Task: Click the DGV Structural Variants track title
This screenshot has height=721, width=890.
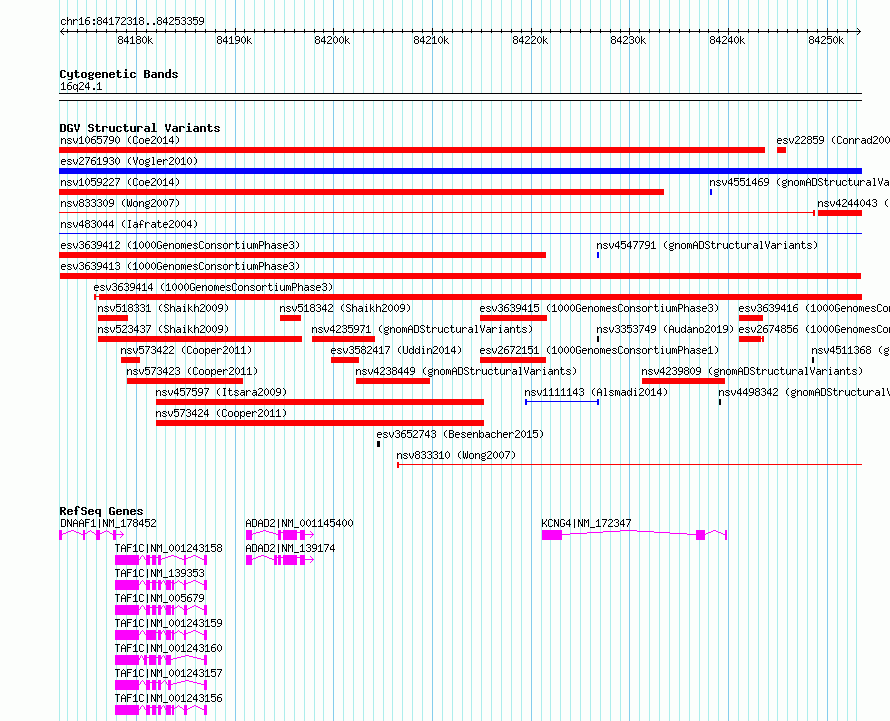Action: point(140,128)
